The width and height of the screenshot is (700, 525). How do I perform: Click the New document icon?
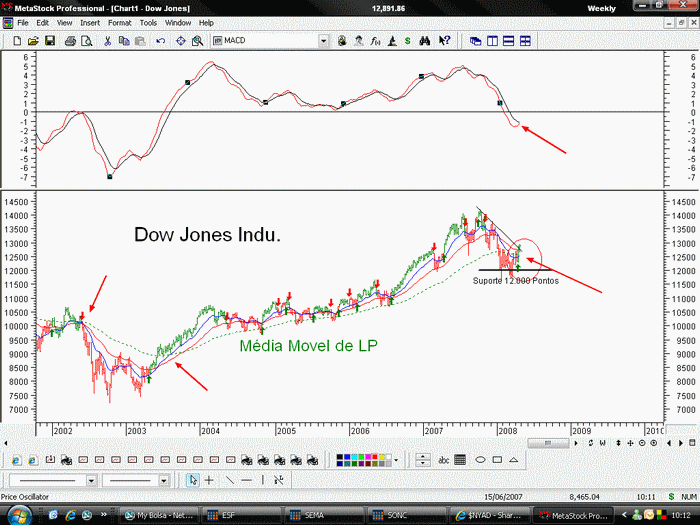(17, 41)
